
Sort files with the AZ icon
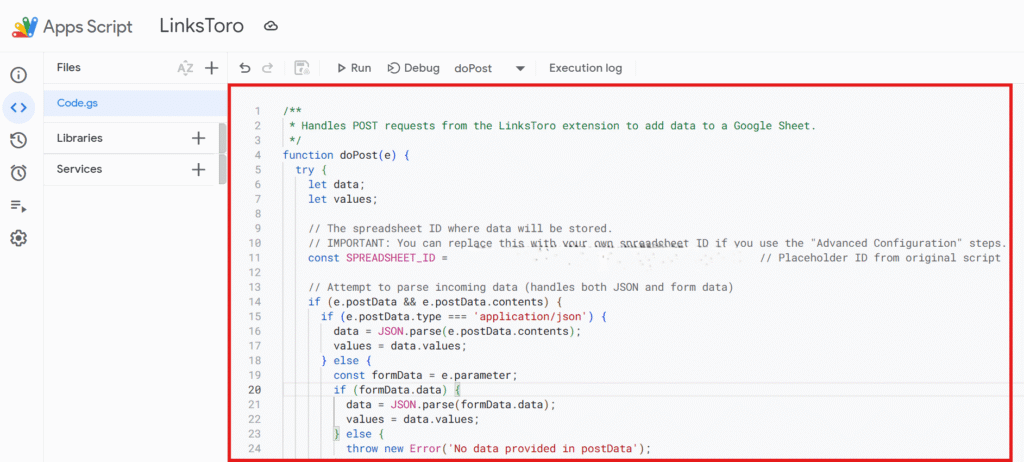[x=185, y=68]
